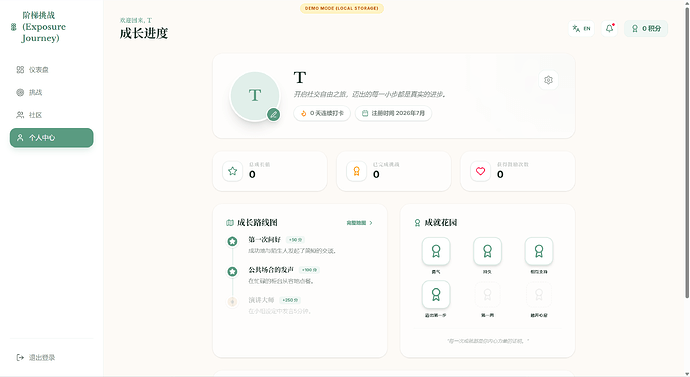
Task: Click the streak flame 连续打卡 chip
Action: pos(322,113)
